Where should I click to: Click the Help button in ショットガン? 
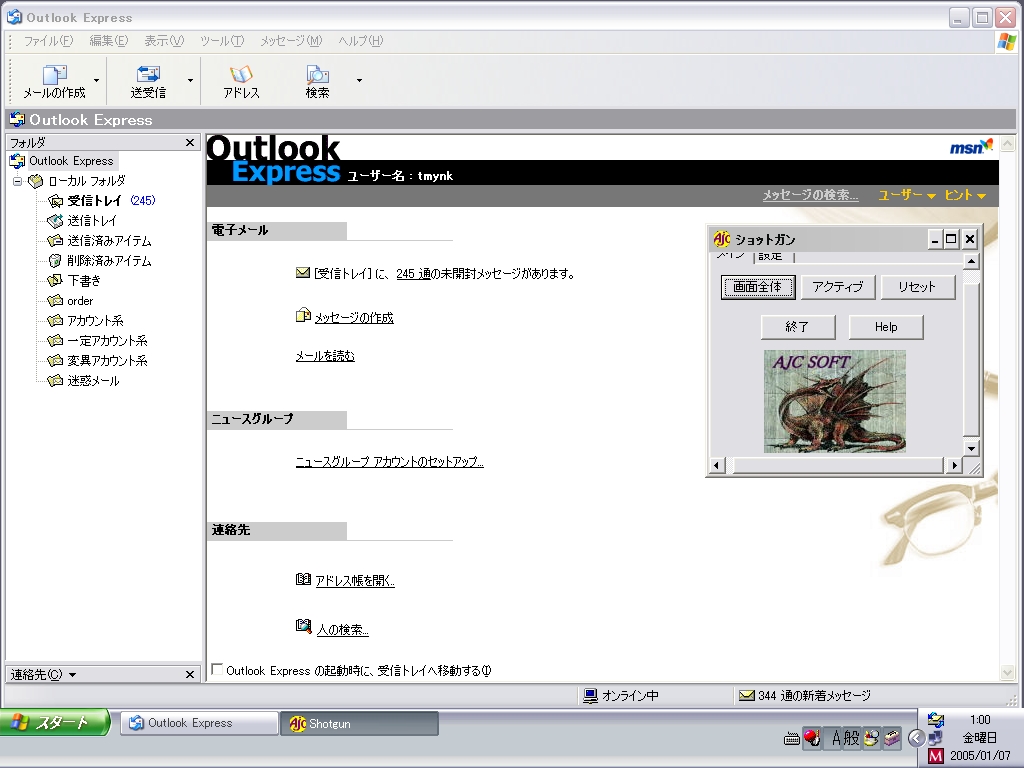886,327
